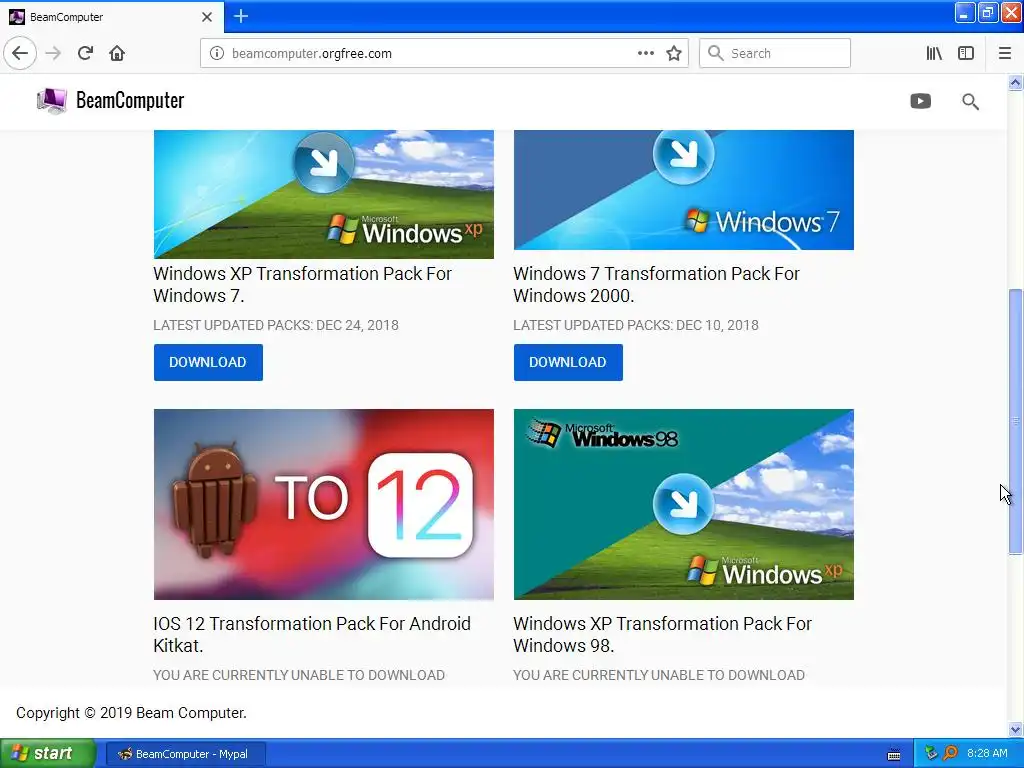Screen dimensions: 1024x768
Task: Open the iOS 12 Android Kitkat thumbnail
Action: tap(324, 504)
